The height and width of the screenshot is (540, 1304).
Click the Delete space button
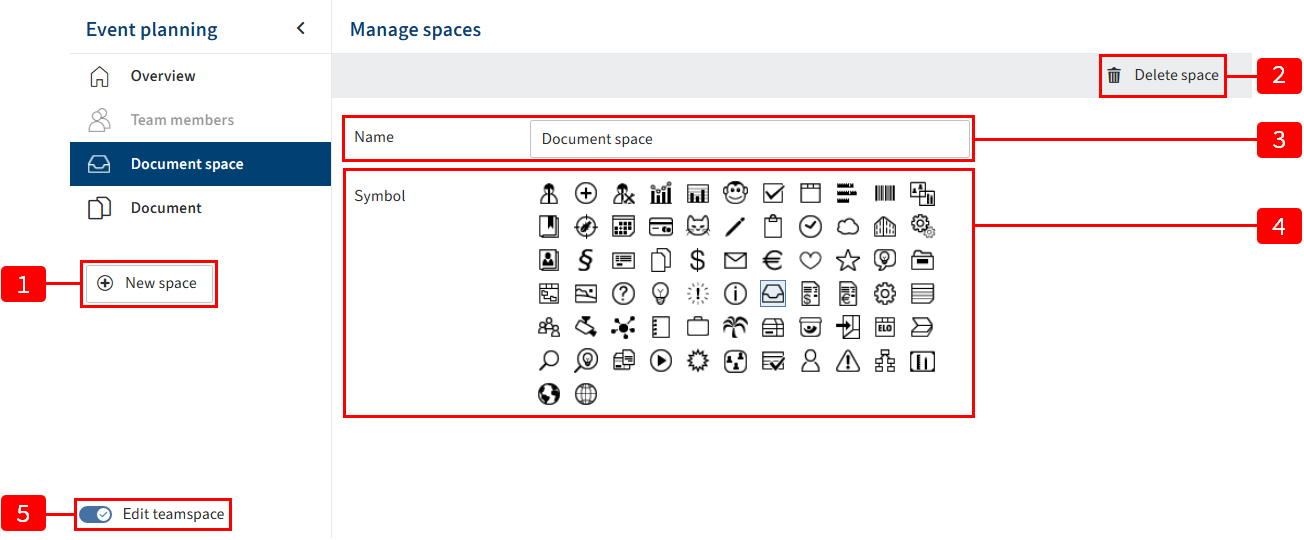coord(1163,75)
